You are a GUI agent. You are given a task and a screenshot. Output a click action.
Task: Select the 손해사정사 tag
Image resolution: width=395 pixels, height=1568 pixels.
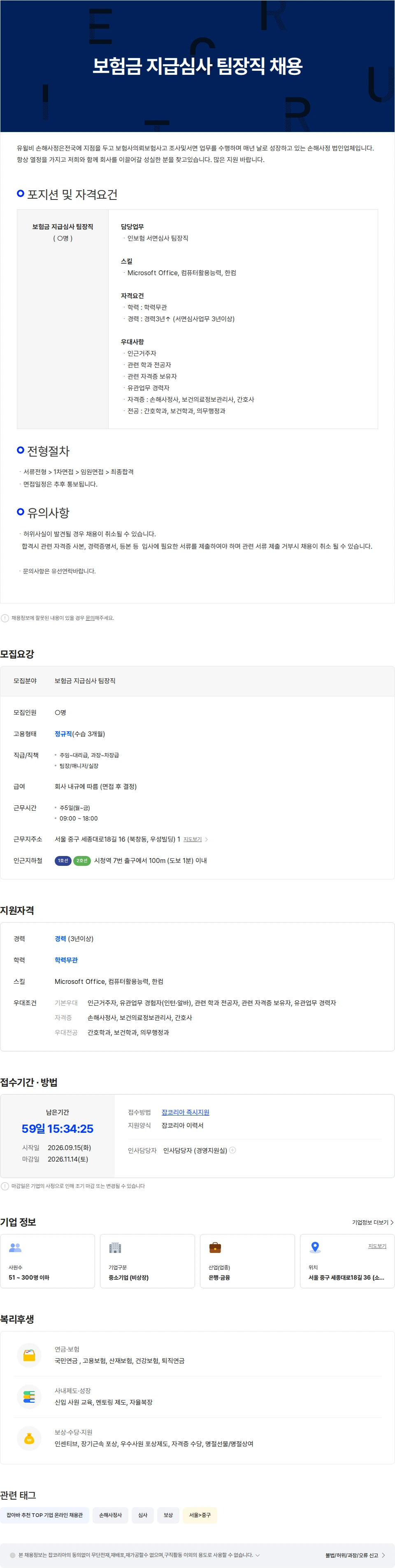pos(110,1515)
